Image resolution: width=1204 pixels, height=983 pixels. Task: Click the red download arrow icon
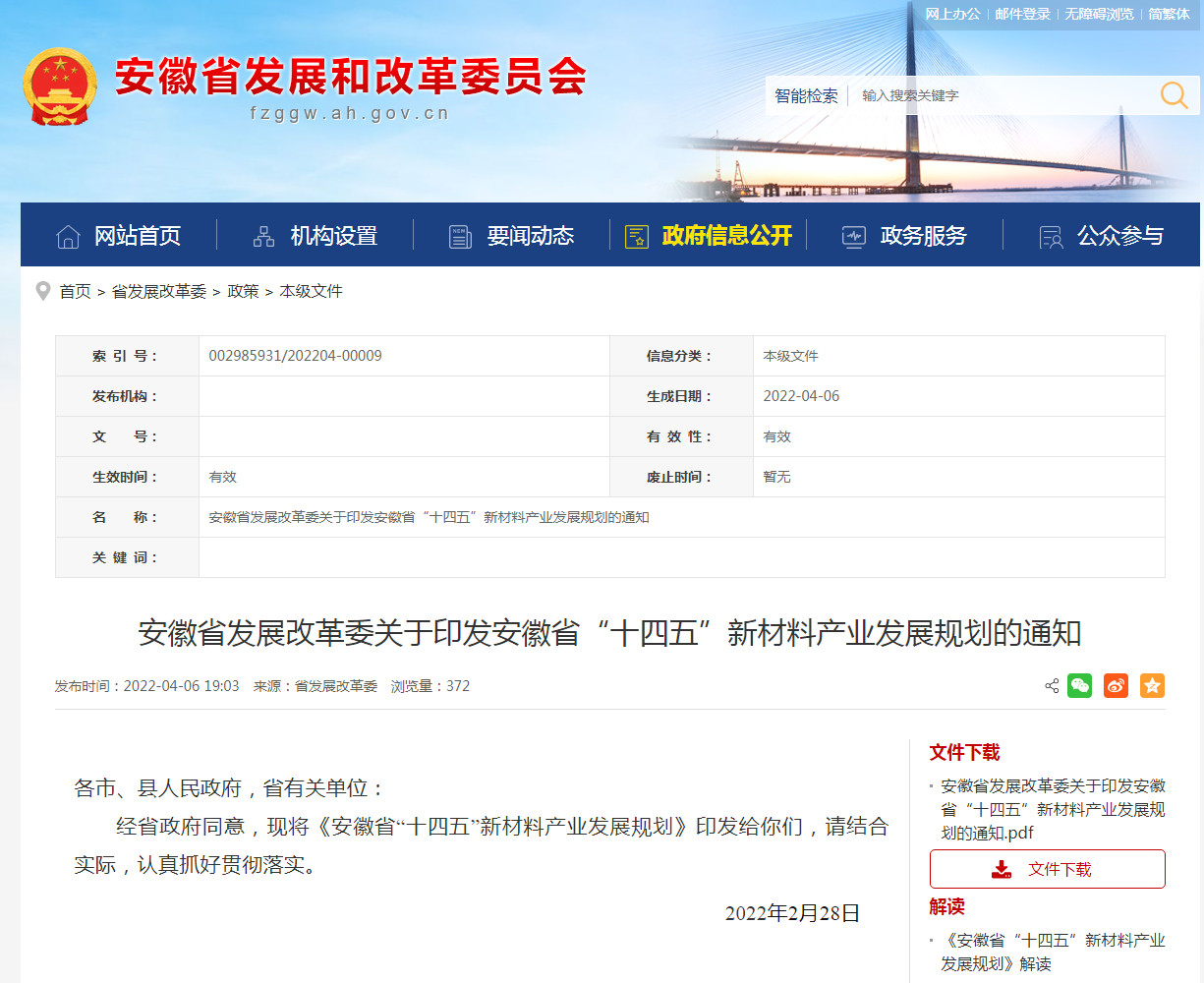click(1002, 869)
